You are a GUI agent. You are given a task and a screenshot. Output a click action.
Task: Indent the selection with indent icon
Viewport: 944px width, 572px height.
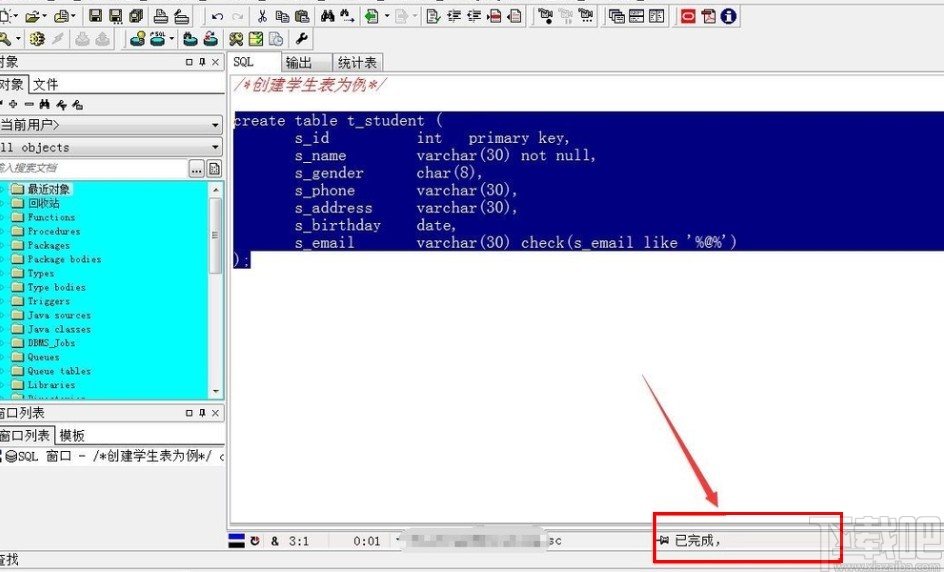click(453, 16)
